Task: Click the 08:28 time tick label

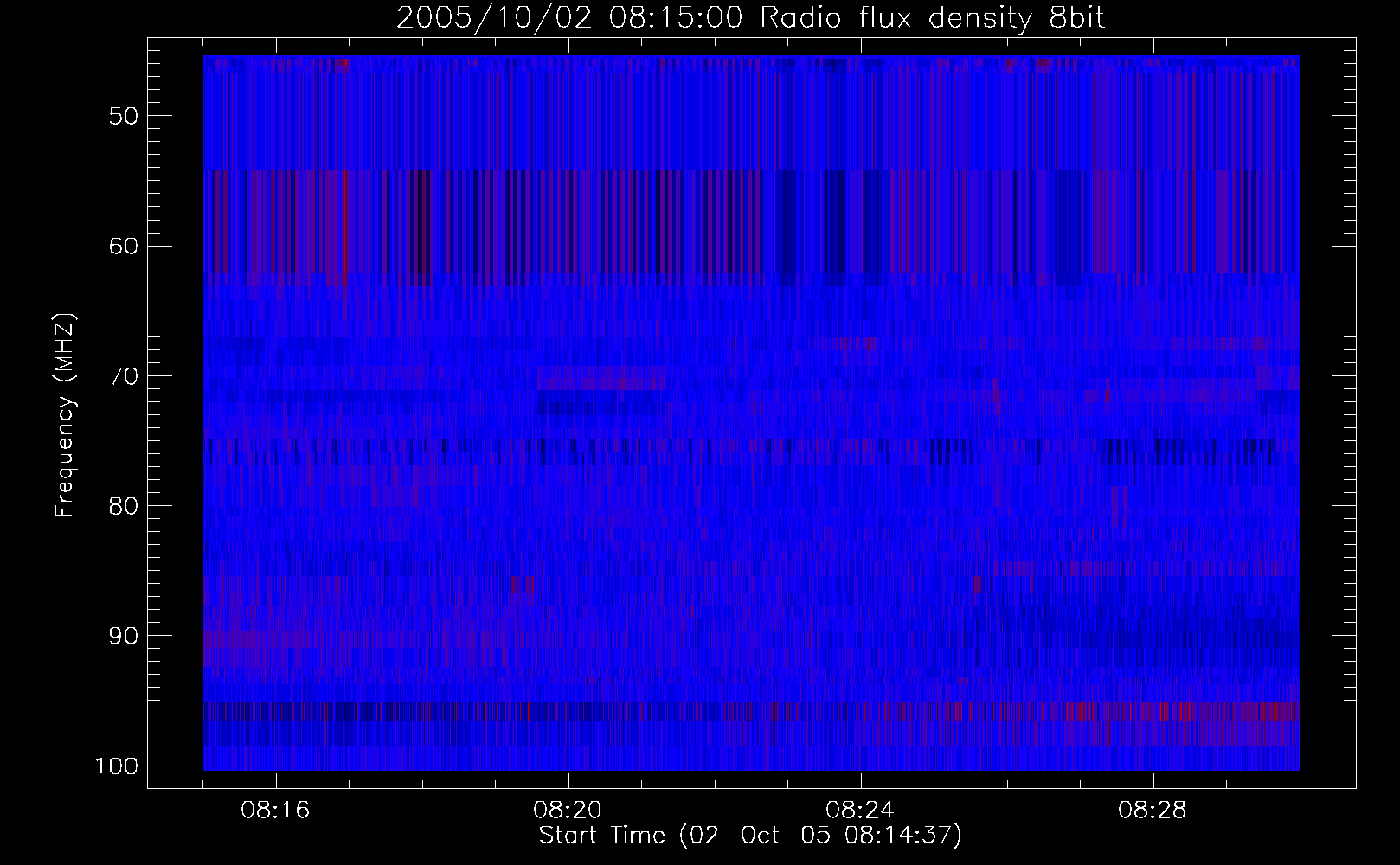Action: coord(1153,811)
